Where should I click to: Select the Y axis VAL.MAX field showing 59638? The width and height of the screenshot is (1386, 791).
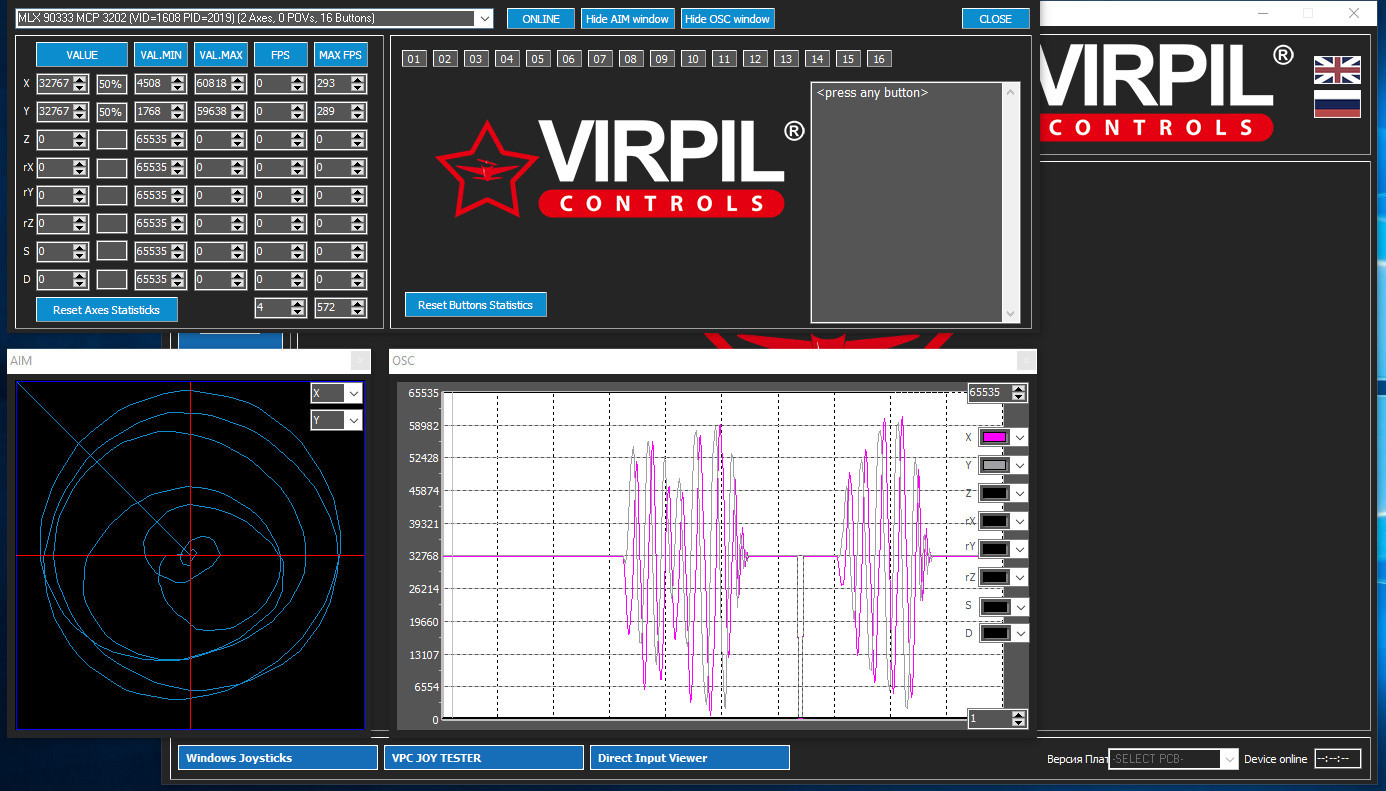pyautogui.click(x=221, y=112)
